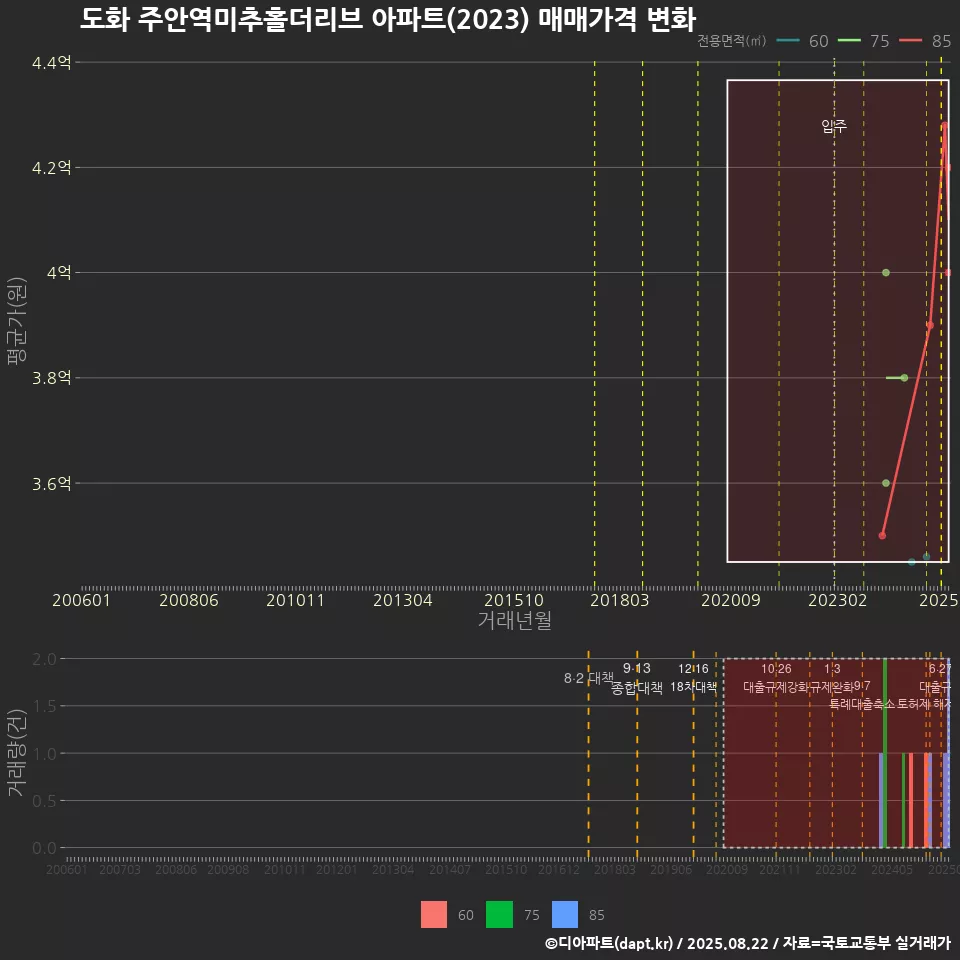Select the red 85-line point just below 4억
Image resolution: width=960 pixels, height=960 pixels.
[930, 325]
